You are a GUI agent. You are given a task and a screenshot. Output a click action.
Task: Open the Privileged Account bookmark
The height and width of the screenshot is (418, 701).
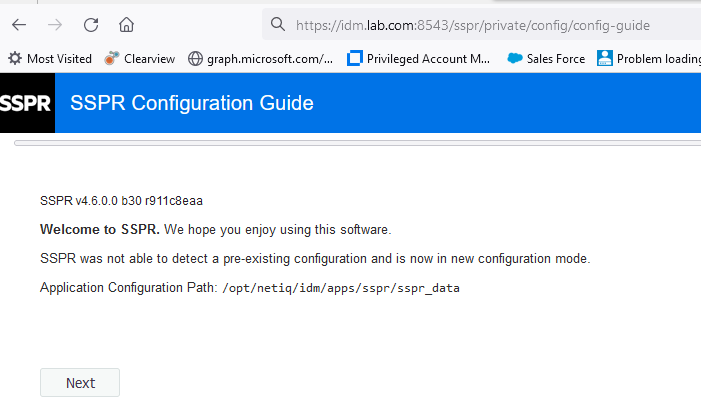419,59
